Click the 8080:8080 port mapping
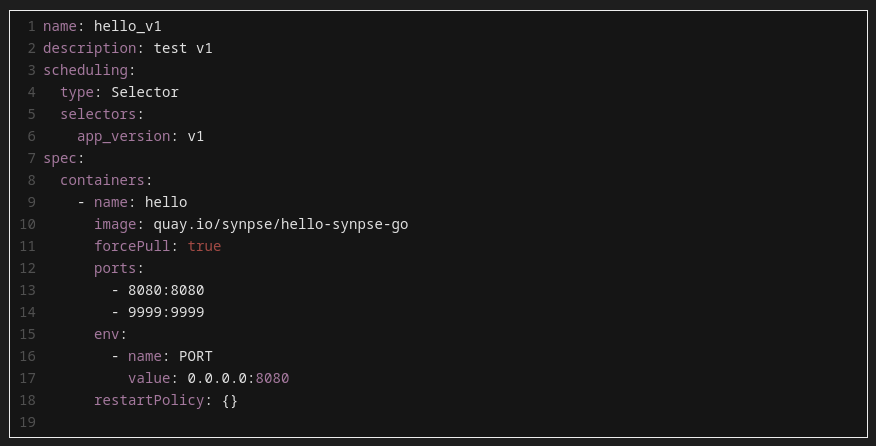The width and height of the screenshot is (876, 446). [x=166, y=290]
